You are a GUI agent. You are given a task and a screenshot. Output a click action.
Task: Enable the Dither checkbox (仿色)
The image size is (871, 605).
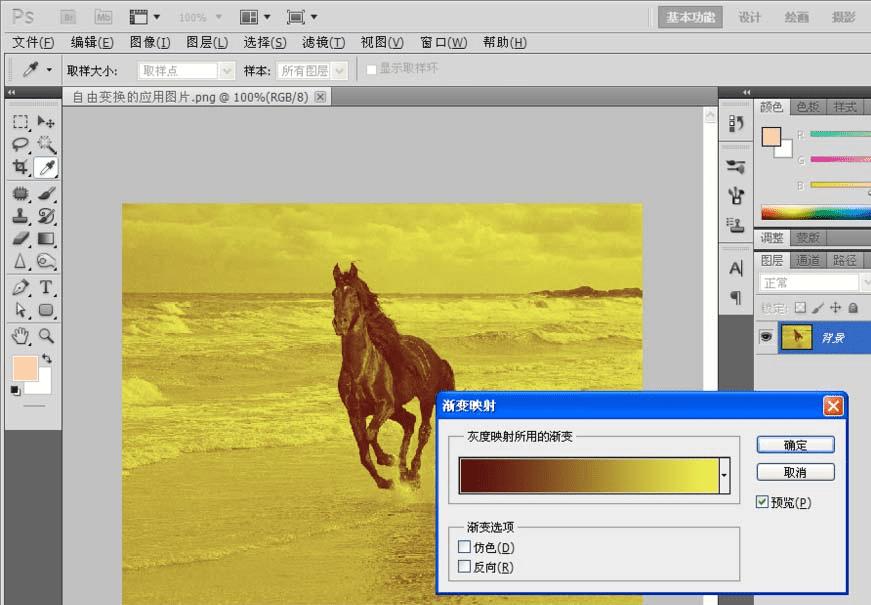click(x=464, y=547)
